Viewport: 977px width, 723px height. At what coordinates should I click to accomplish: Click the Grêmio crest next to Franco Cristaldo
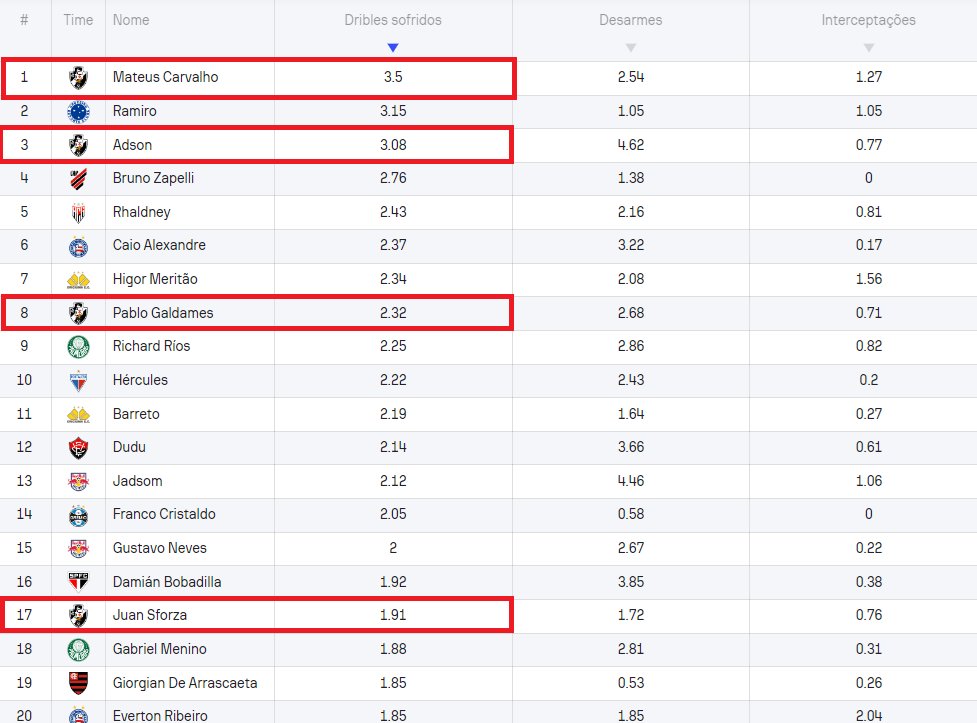point(78,514)
